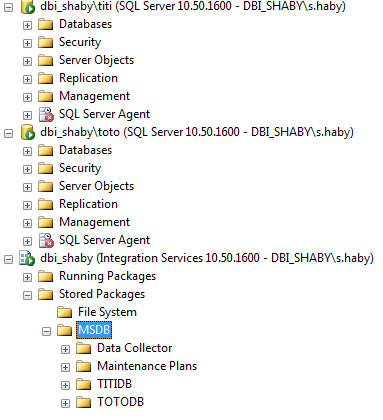Expand Databases under dbi_shaby\toto

pos(27,152)
